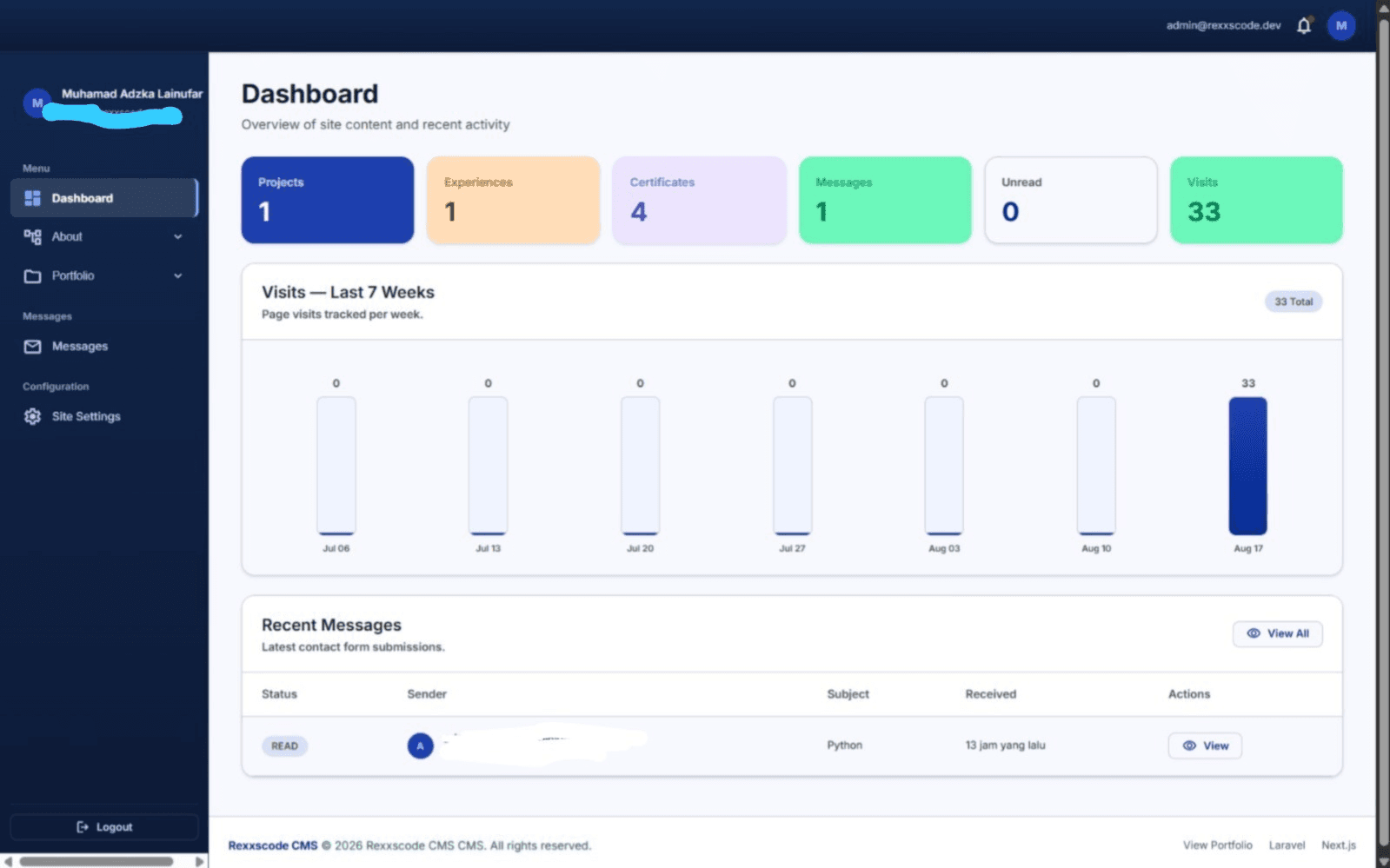Click the '13 jam yang lalu' received time

click(1005, 745)
